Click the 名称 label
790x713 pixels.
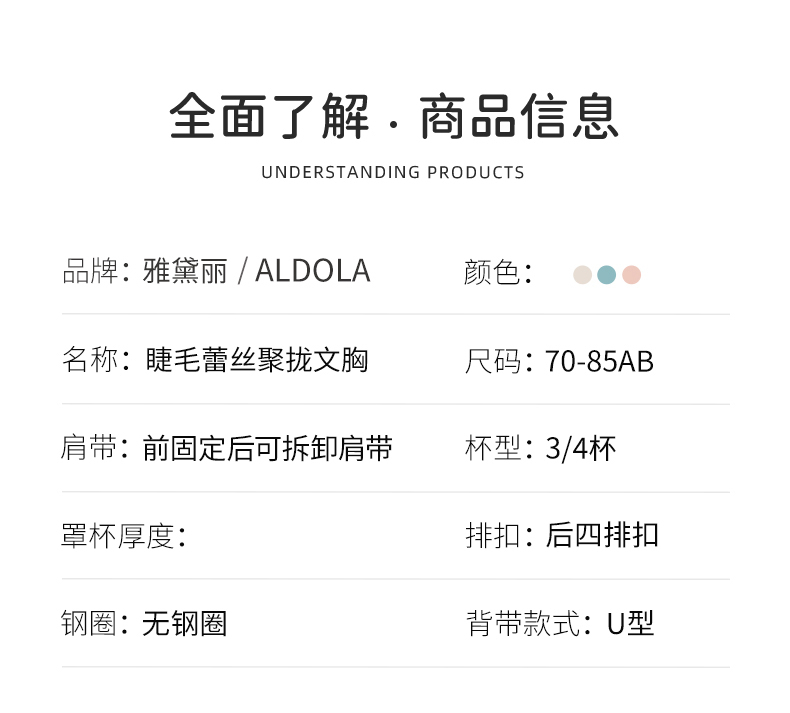pyautogui.click(x=90, y=360)
